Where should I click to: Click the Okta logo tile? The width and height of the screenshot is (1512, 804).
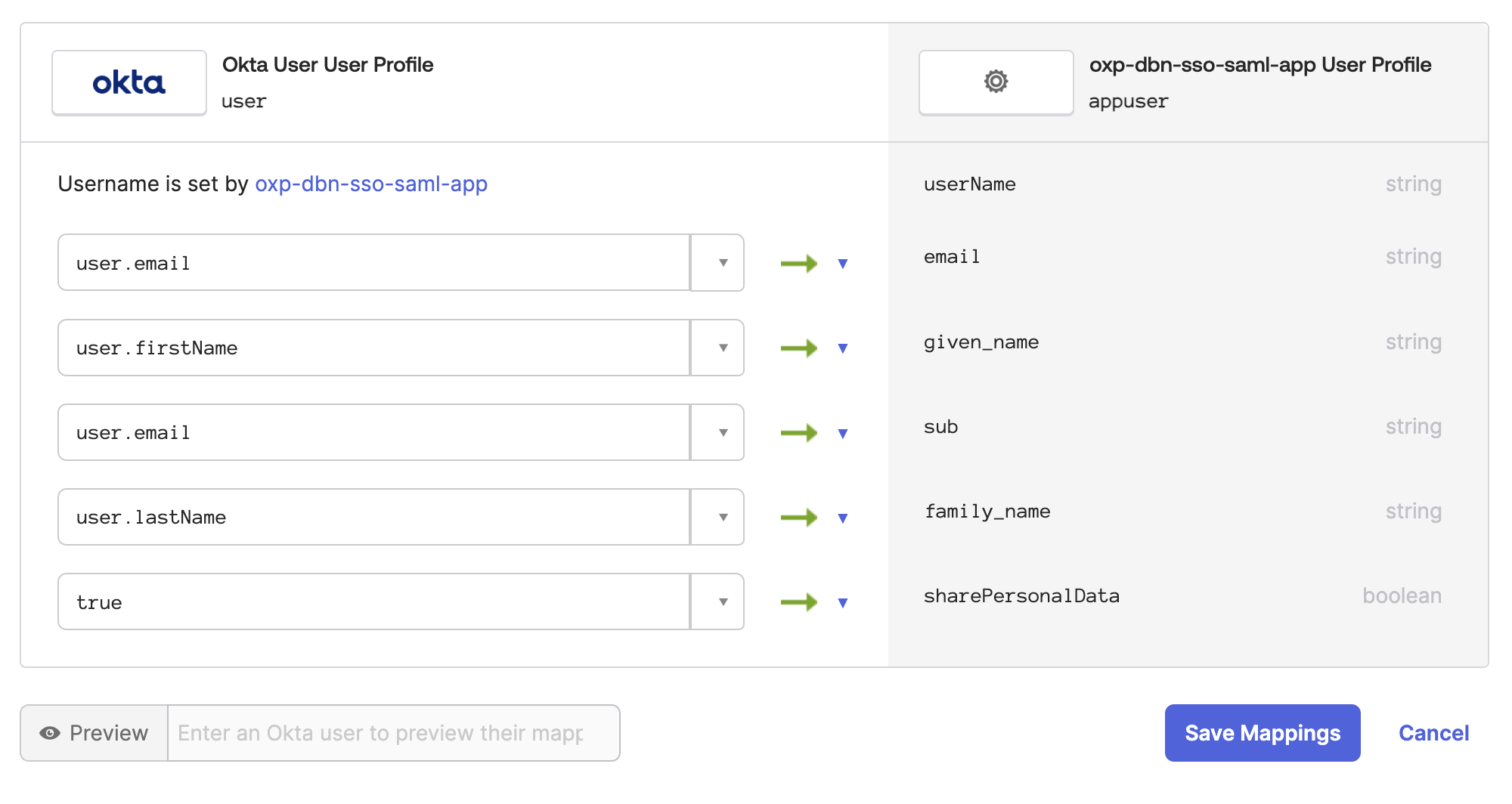tap(129, 82)
